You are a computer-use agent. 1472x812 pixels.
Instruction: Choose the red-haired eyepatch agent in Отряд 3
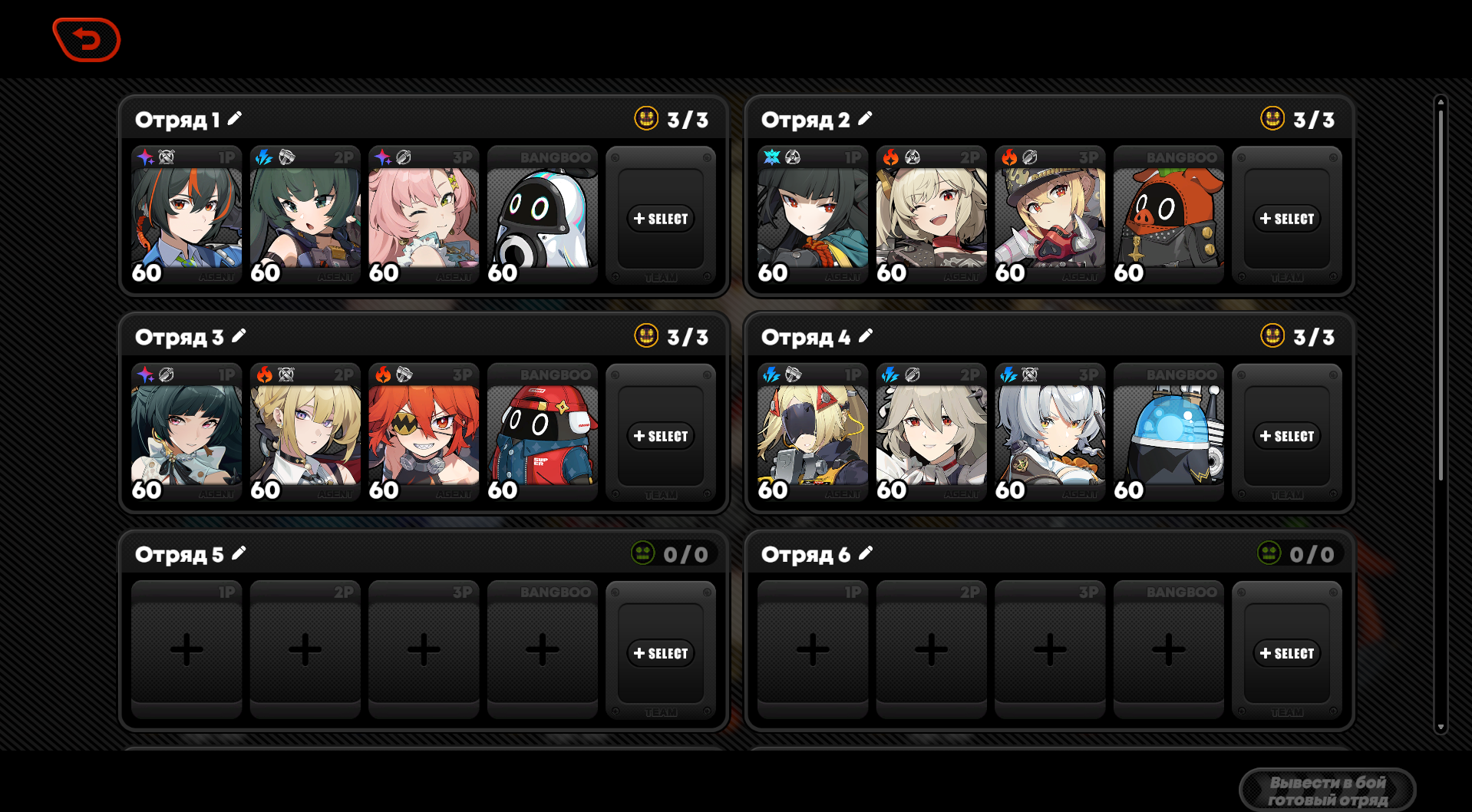coord(424,432)
